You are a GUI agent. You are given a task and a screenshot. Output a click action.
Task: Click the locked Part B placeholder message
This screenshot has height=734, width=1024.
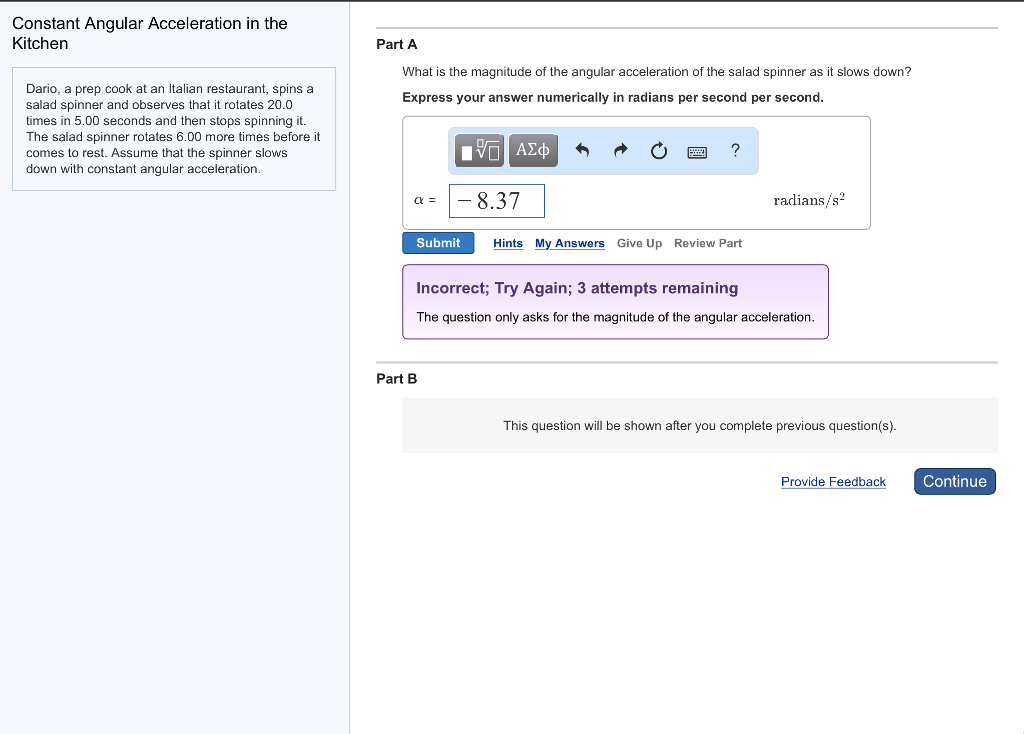(699, 426)
